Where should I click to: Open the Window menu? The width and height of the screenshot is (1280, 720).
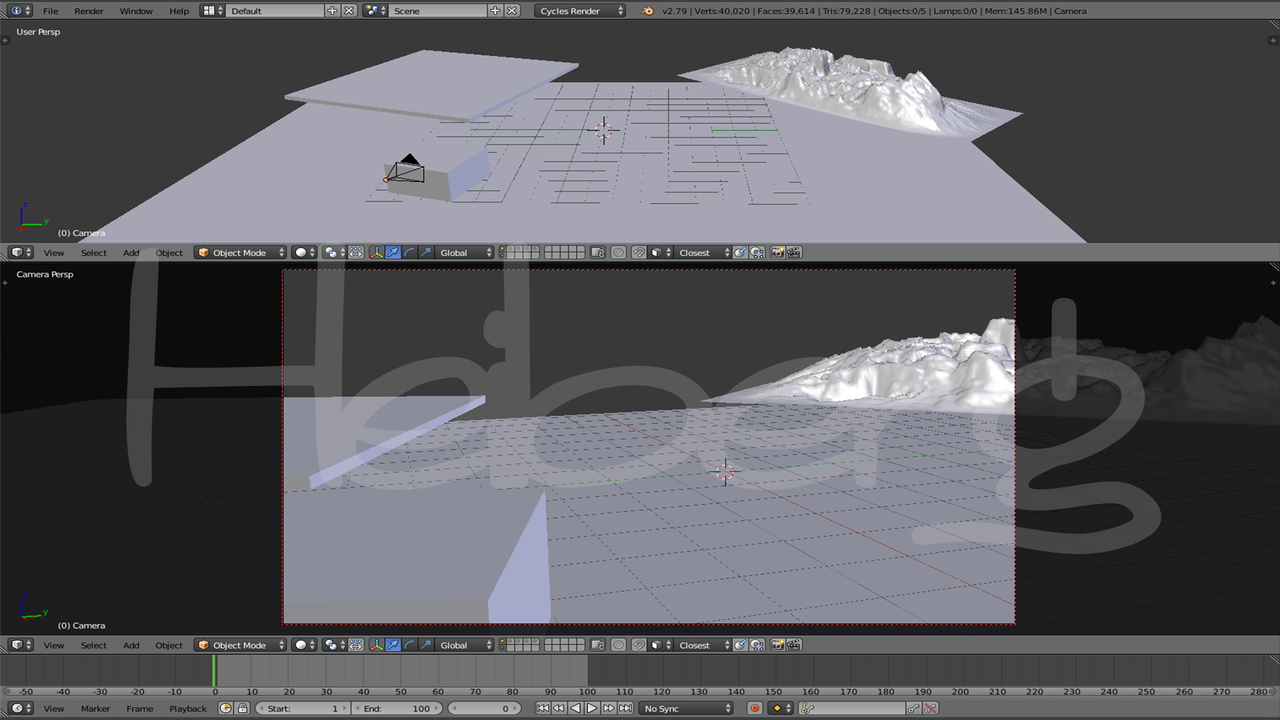coord(136,11)
